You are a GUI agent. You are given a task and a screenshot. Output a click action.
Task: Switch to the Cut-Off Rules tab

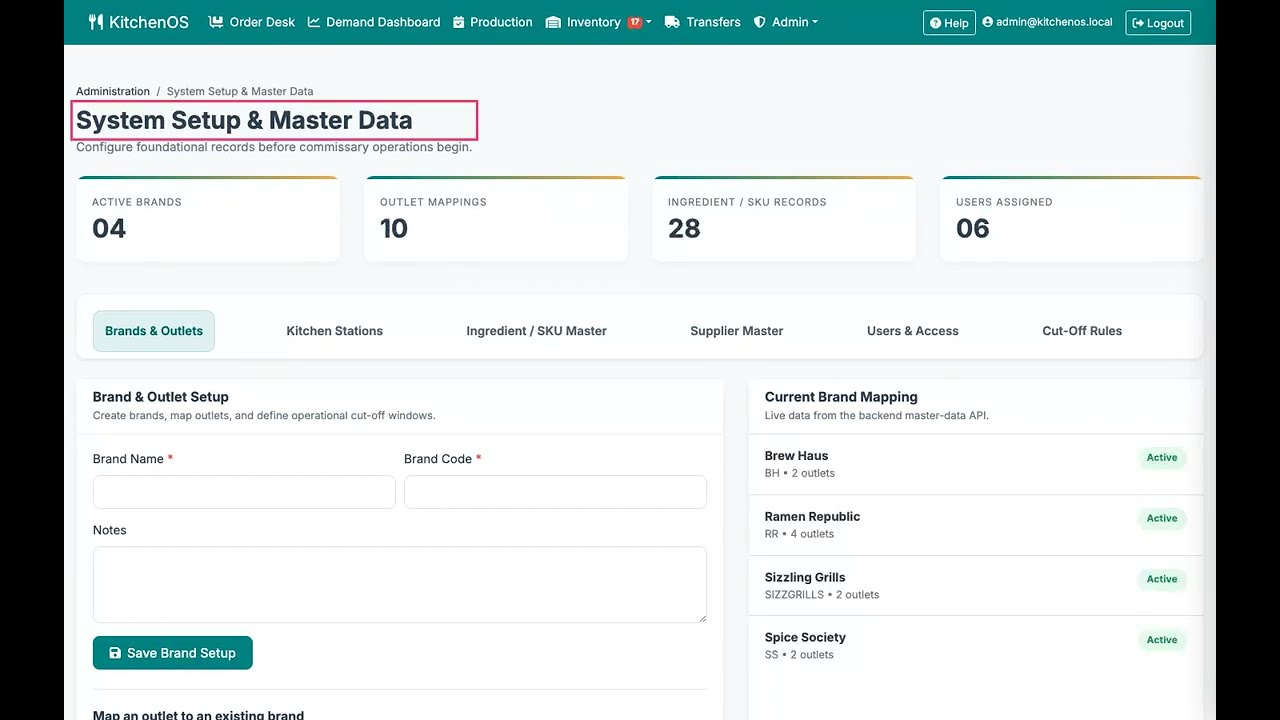click(1082, 331)
